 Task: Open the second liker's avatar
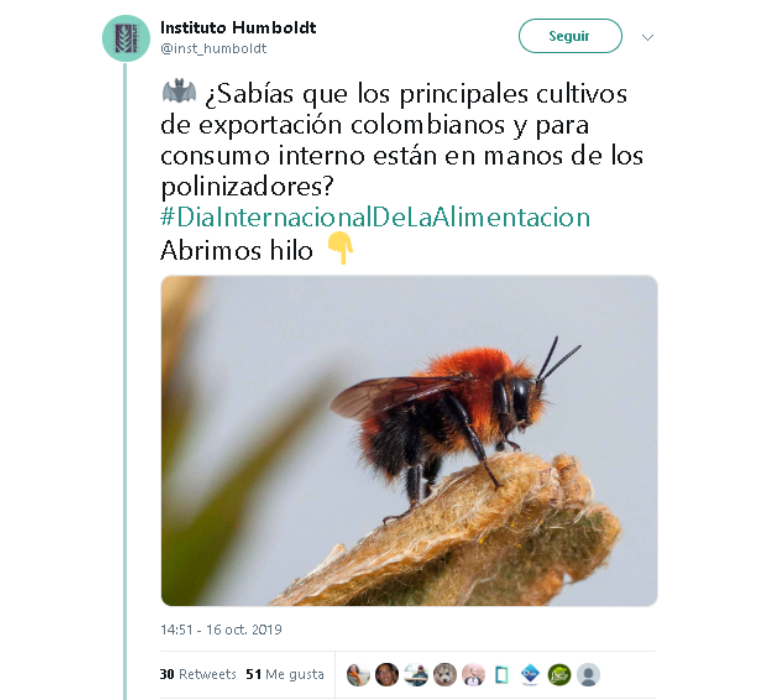tap(387, 675)
